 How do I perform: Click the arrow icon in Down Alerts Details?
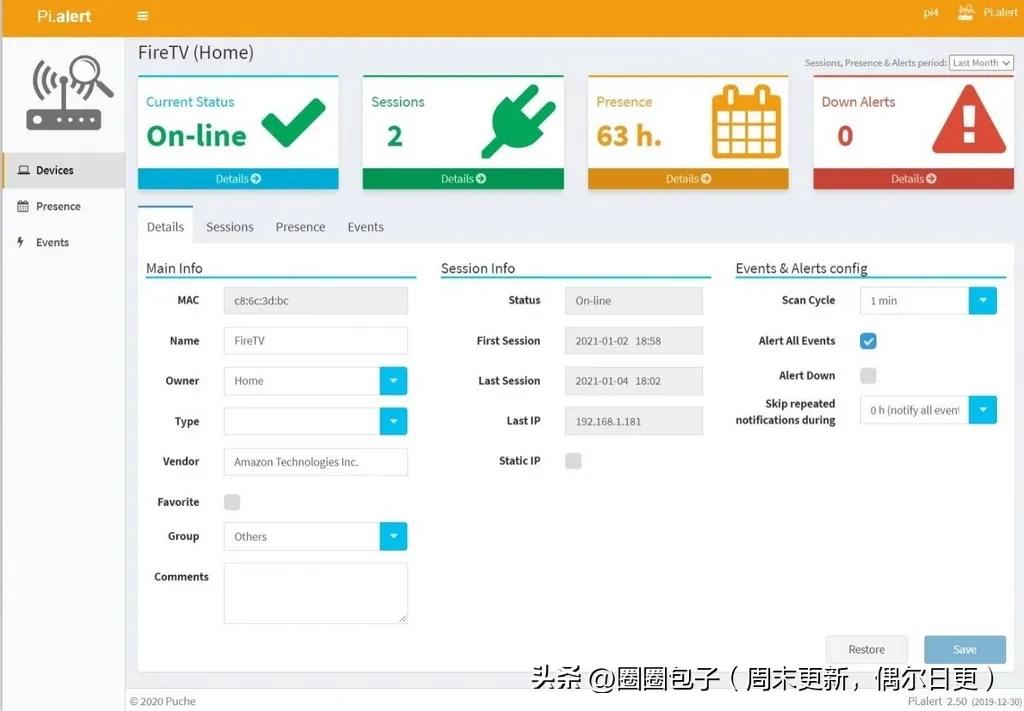click(931, 179)
